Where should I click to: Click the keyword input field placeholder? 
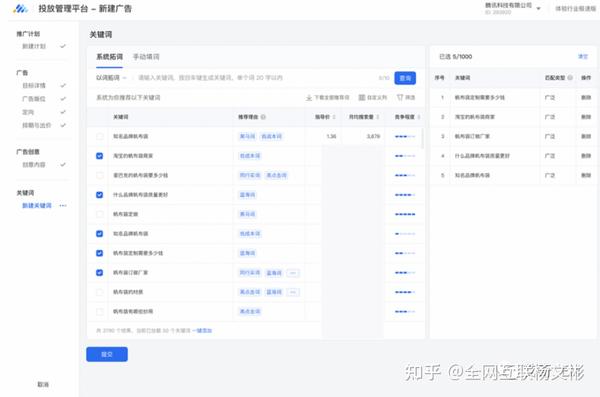(210, 78)
